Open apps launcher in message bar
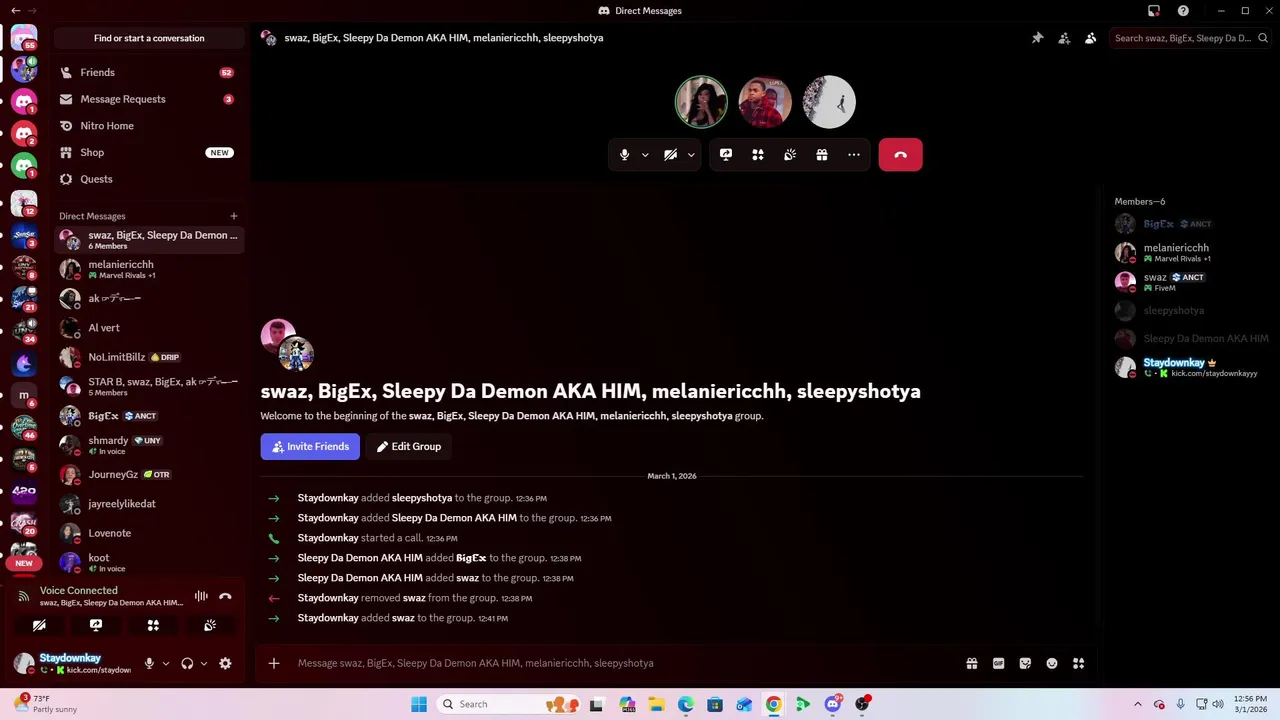The image size is (1280, 720). 1078,663
